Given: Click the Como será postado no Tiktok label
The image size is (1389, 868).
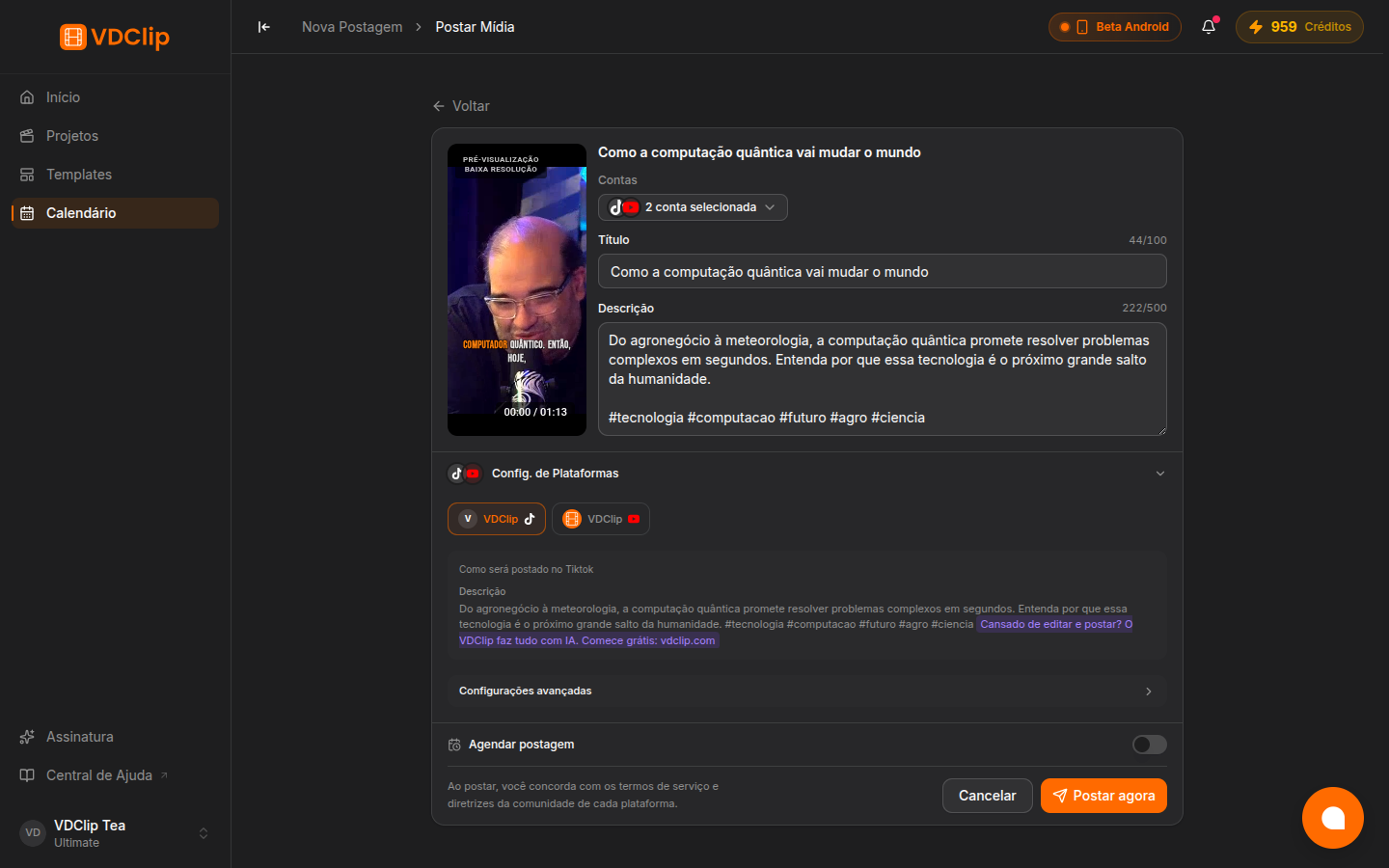Looking at the screenshot, I should (x=526, y=570).
